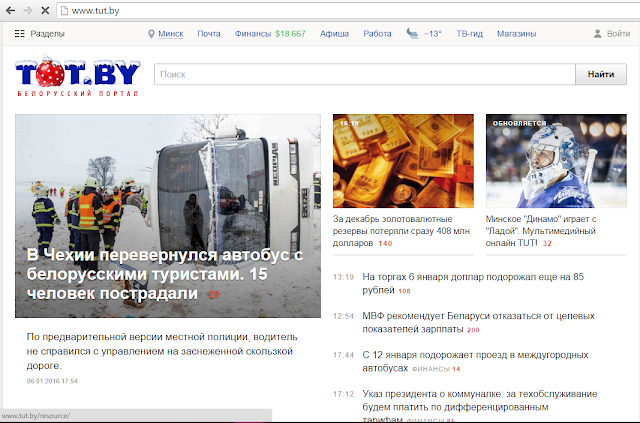Open the Магазины section
The height and width of the screenshot is (423, 640).
pos(516,34)
